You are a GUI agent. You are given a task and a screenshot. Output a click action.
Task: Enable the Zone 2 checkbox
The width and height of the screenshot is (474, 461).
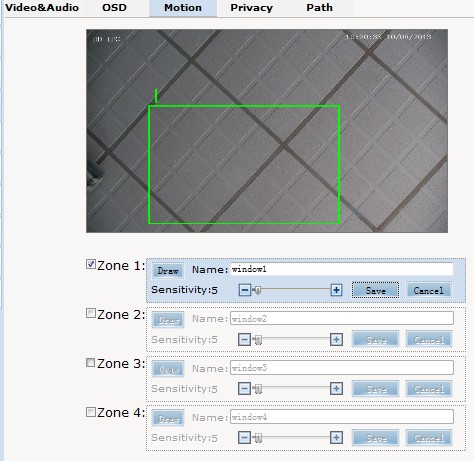click(91, 313)
